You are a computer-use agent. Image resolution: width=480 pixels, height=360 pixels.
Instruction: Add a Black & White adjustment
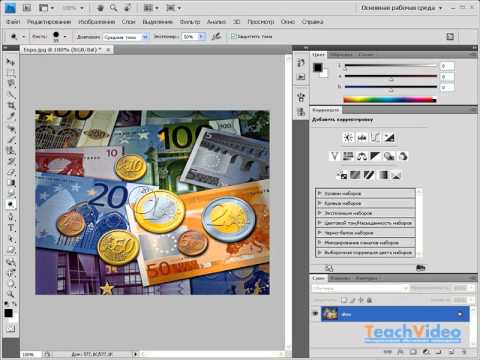click(x=375, y=156)
